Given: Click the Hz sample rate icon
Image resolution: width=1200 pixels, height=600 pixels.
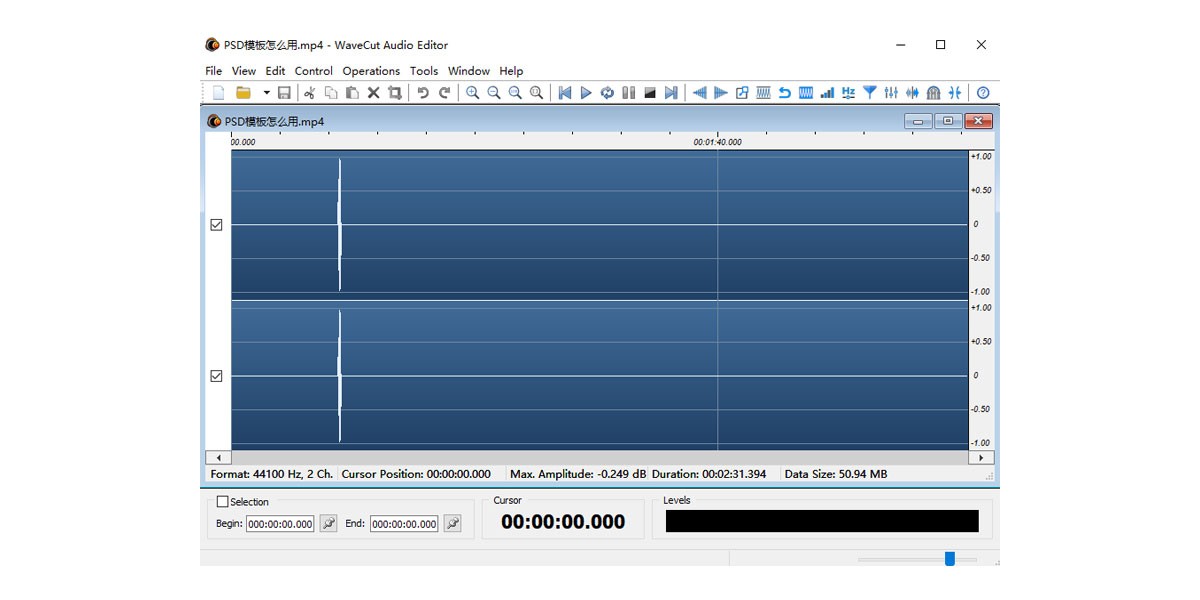Looking at the screenshot, I should coord(848,93).
